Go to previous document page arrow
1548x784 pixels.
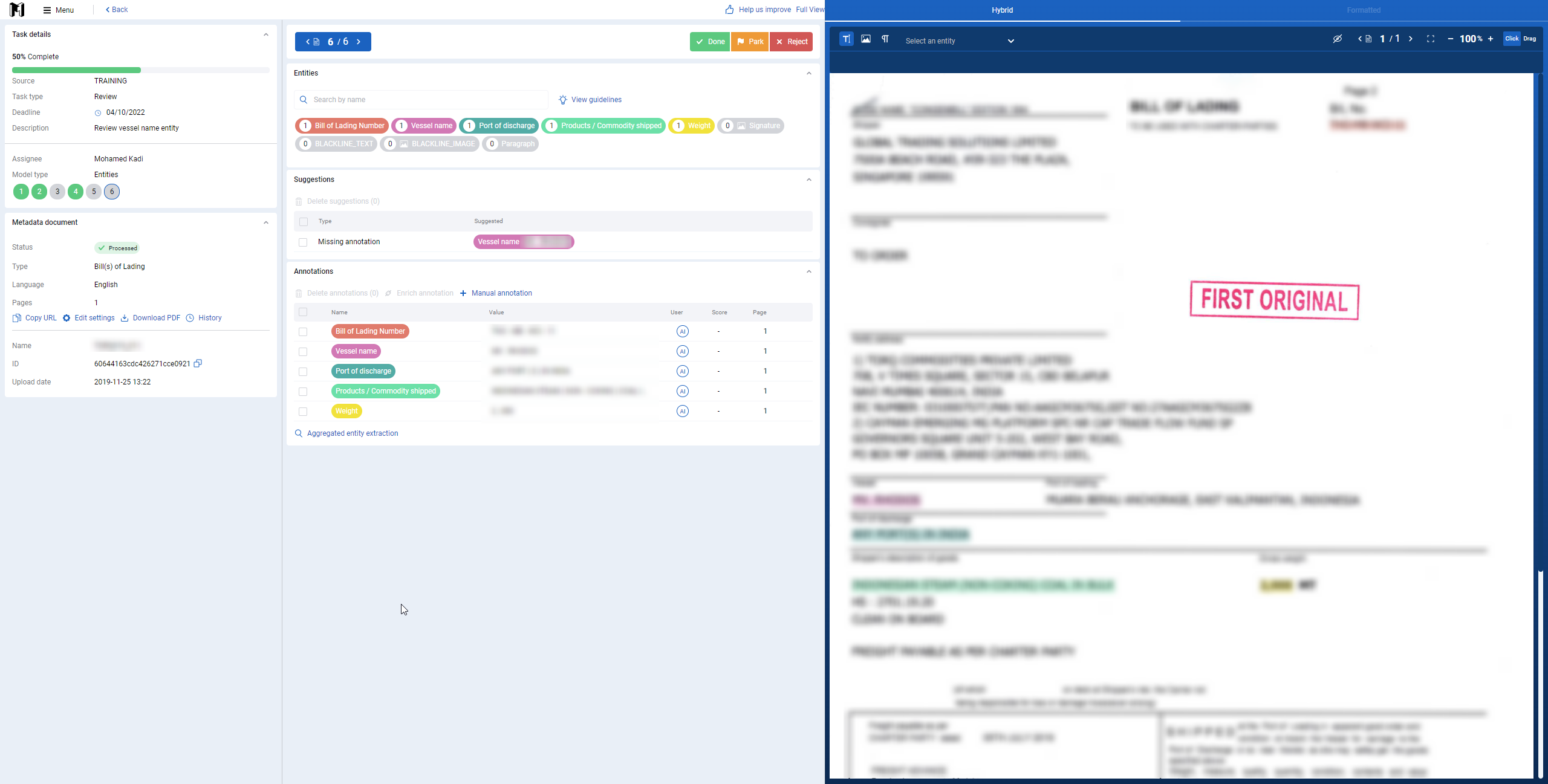pyautogui.click(x=1361, y=39)
